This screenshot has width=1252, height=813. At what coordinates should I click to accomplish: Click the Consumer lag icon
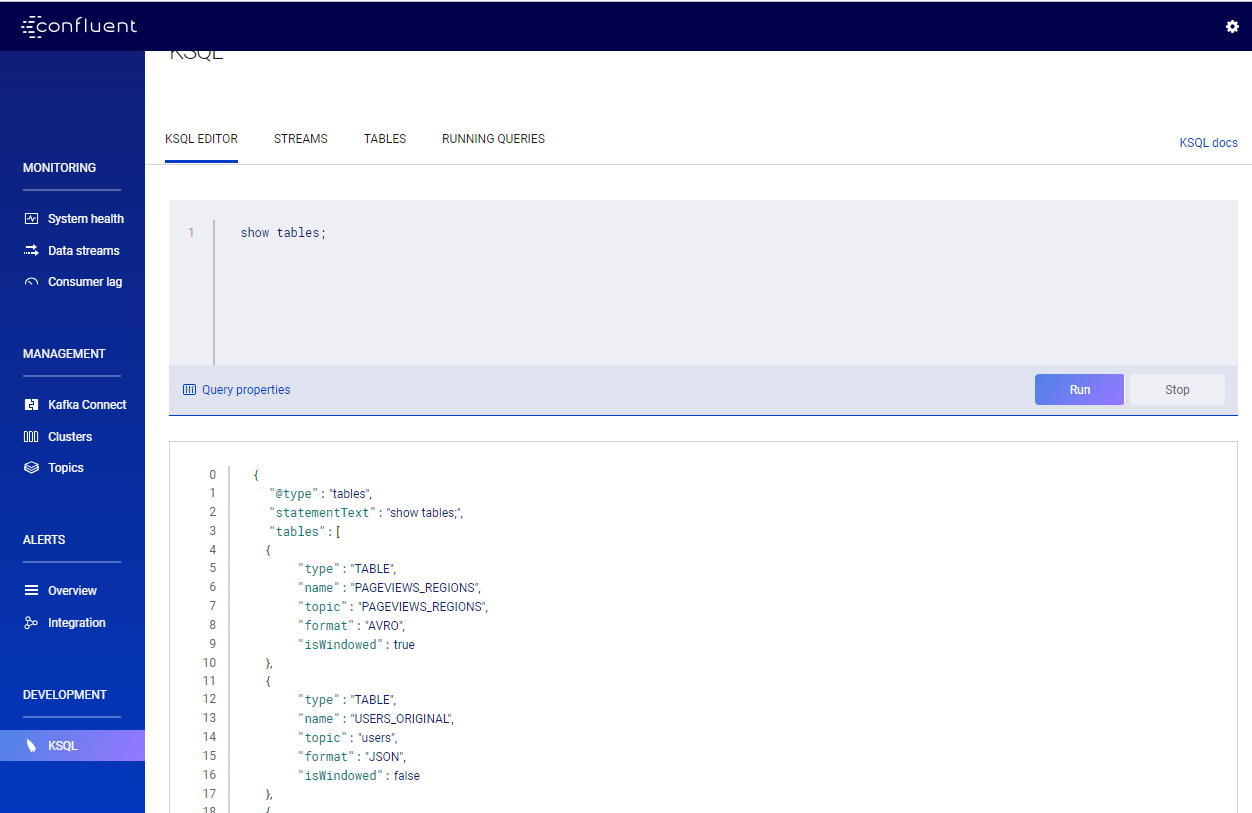pyautogui.click(x=31, y=281)
